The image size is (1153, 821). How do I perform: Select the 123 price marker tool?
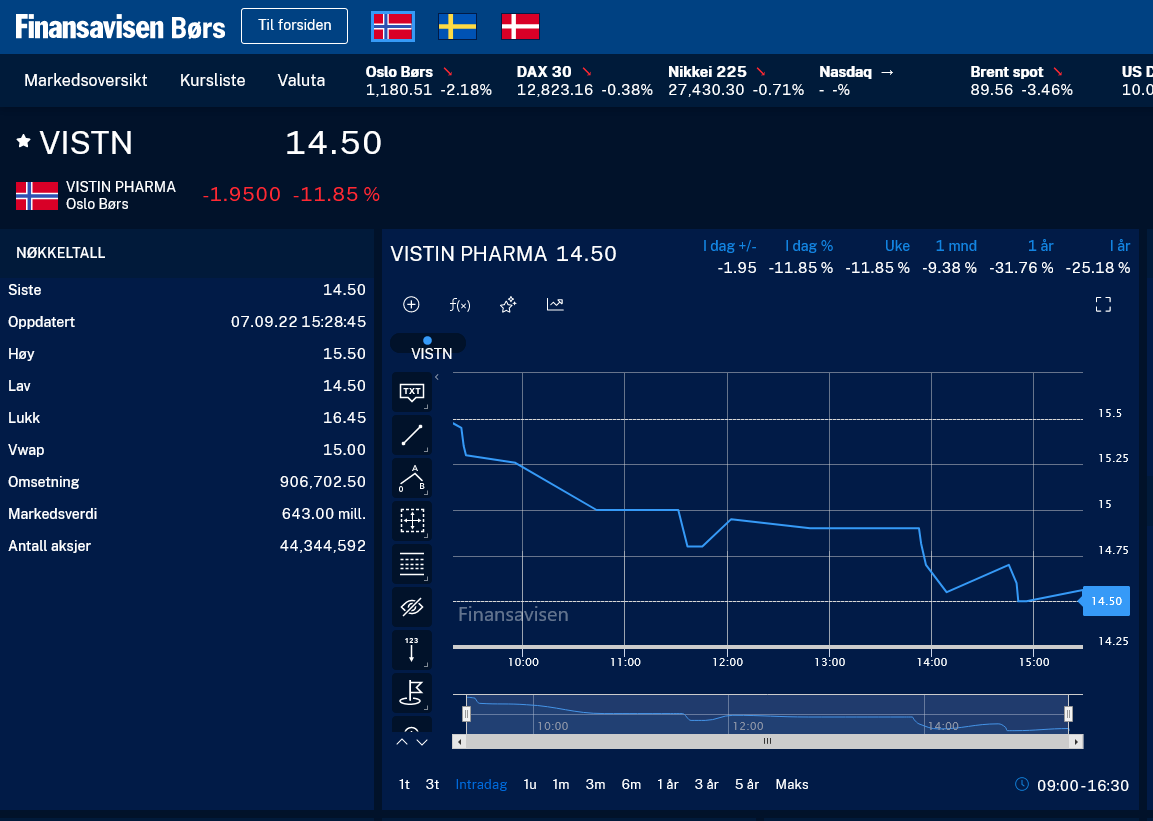(x=412, y=650)
